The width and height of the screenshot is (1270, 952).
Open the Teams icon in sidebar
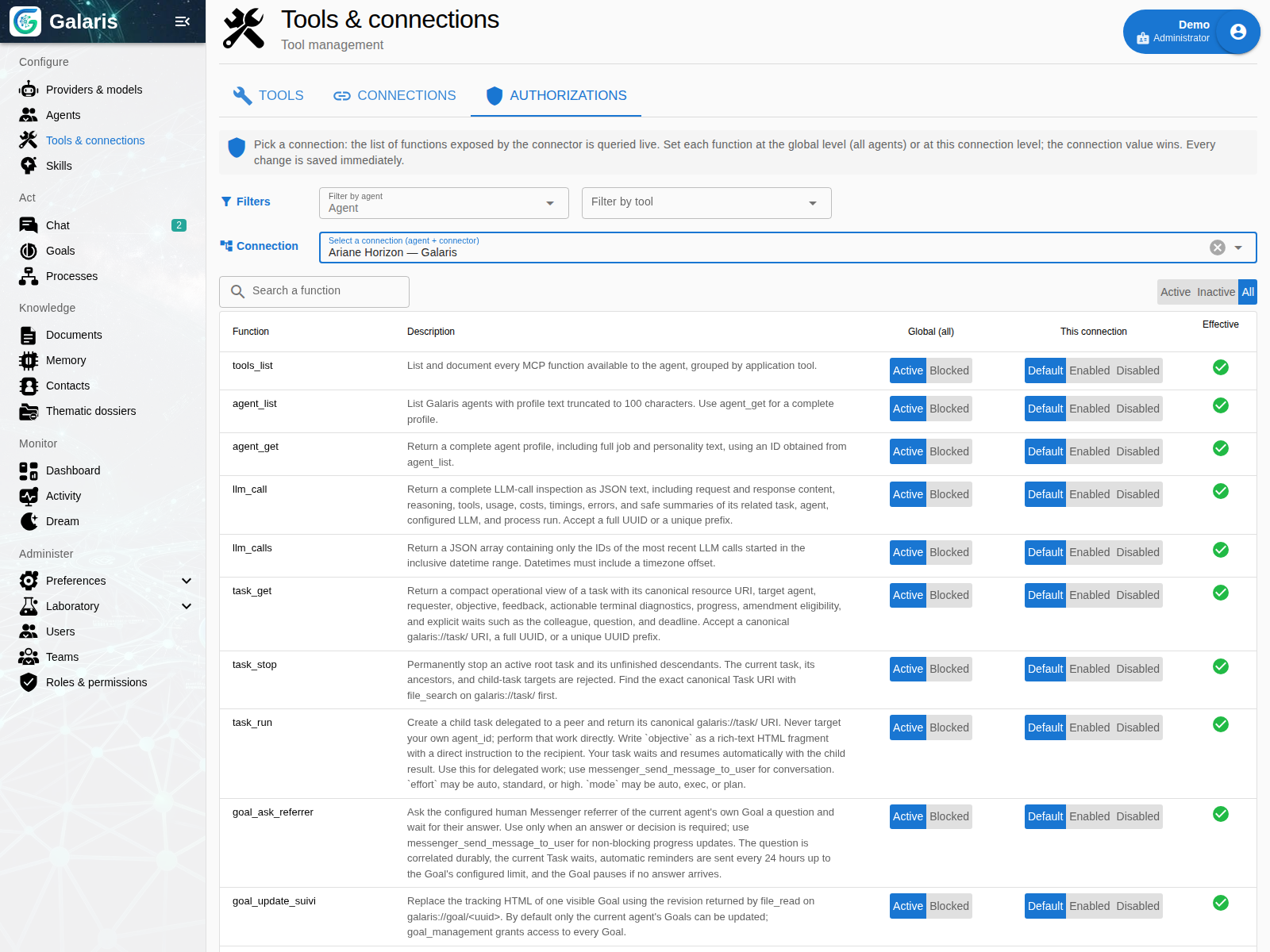pos(29,657)
